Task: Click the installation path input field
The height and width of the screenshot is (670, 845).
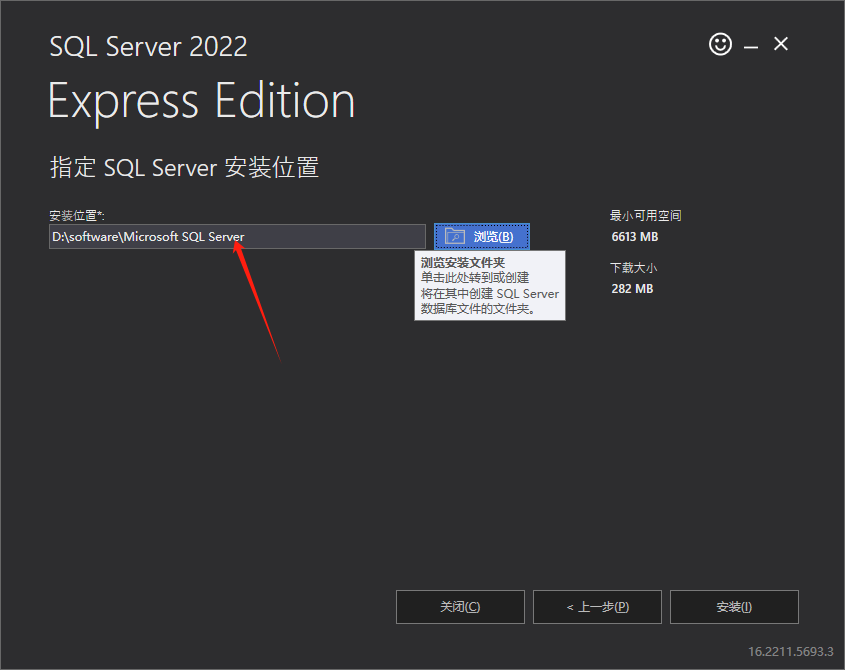Action: tap(237, 237)
